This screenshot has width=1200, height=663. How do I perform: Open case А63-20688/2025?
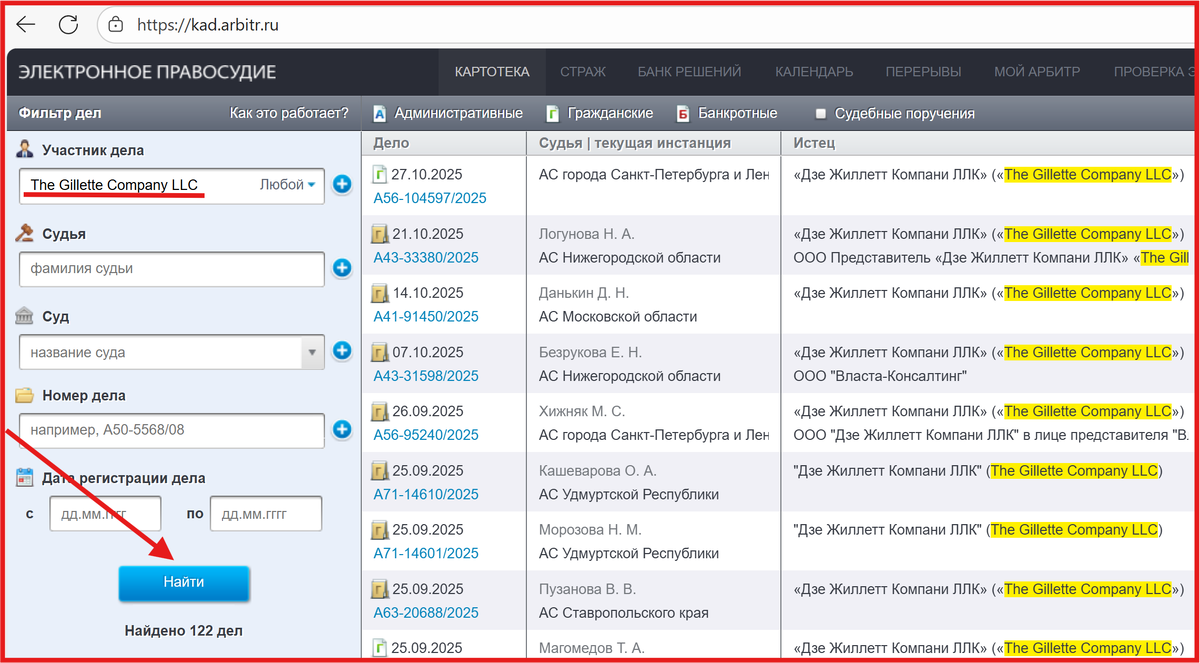(426, 612)
